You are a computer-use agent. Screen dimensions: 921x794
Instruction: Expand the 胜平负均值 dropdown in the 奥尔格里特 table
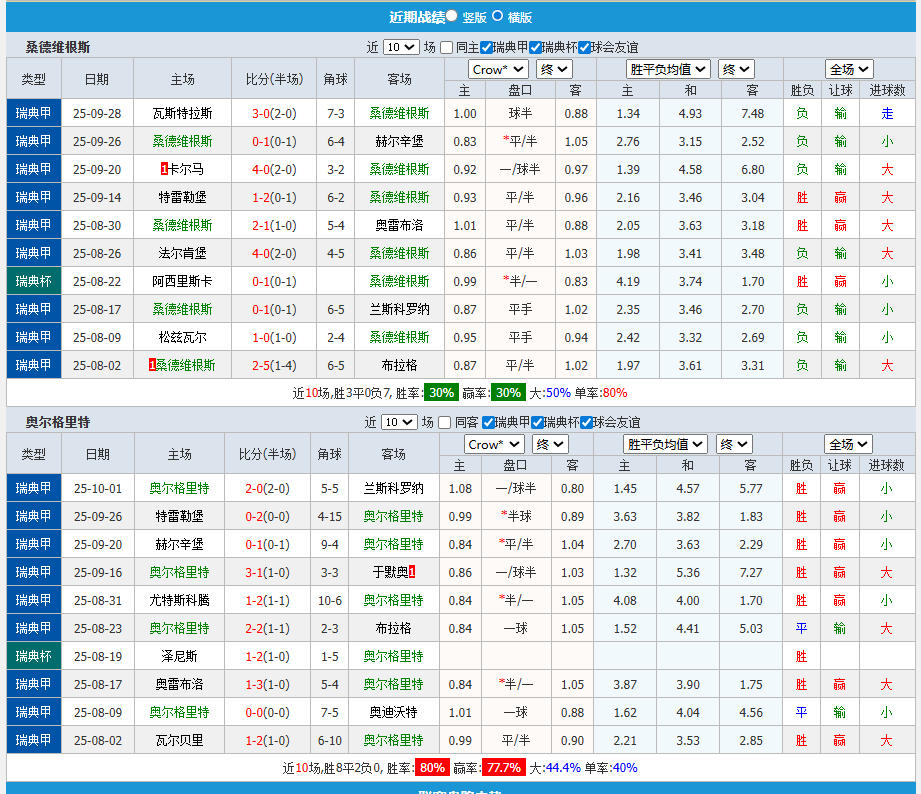point(665,444)
